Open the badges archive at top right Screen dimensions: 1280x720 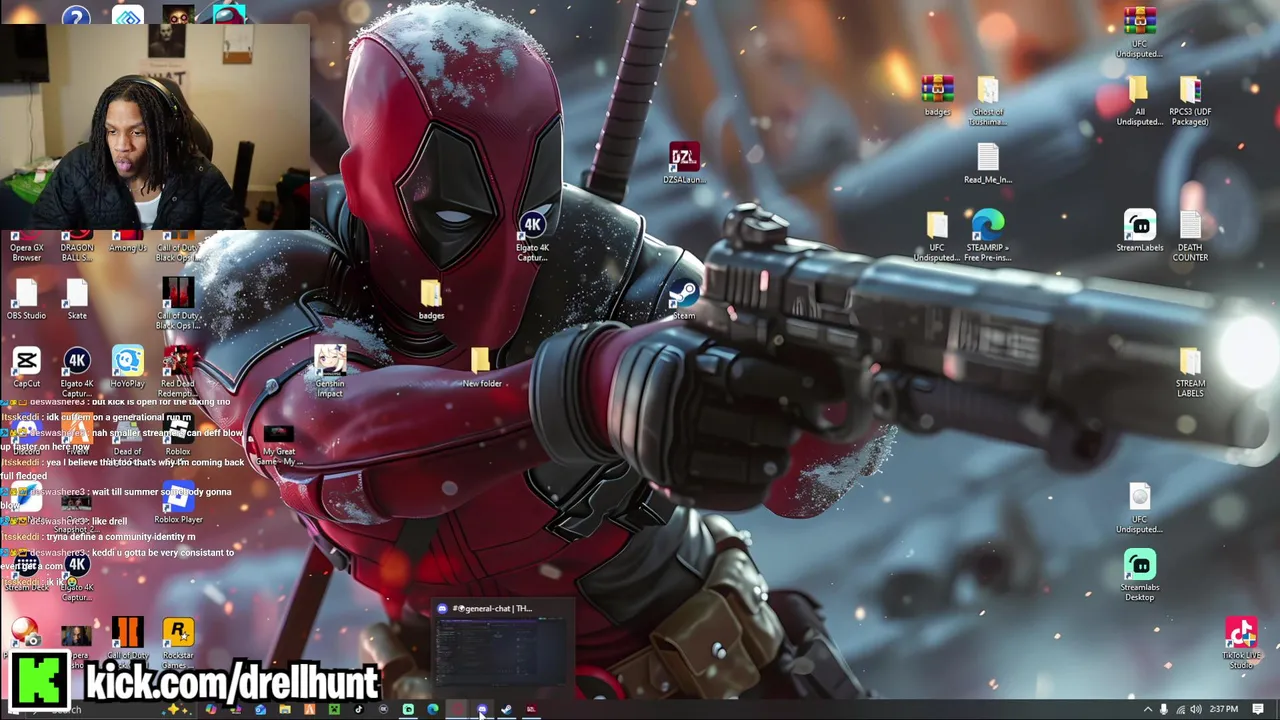point(937,95)
